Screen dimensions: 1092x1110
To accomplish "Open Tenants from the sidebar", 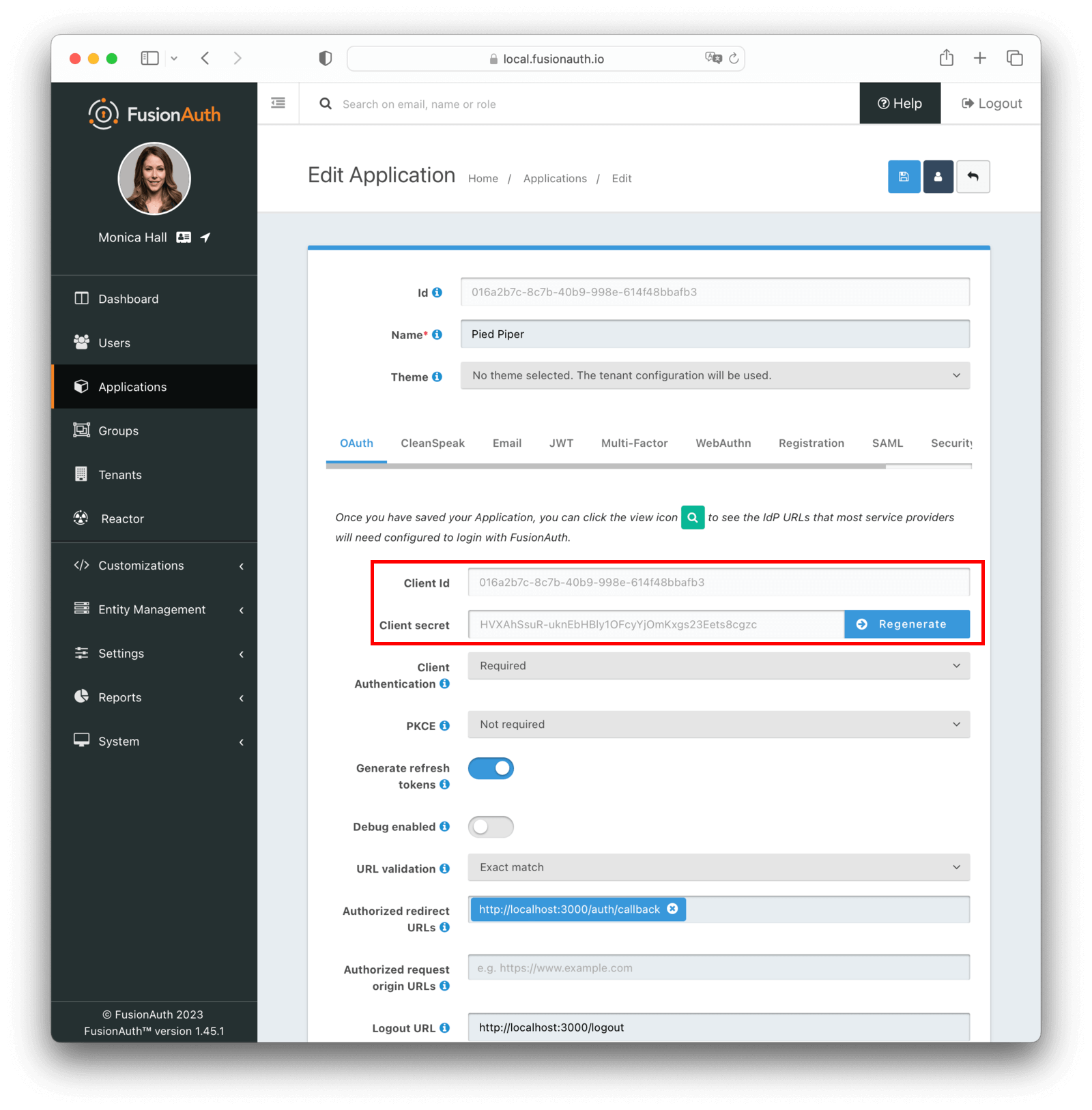I will (x=154, y=475).
